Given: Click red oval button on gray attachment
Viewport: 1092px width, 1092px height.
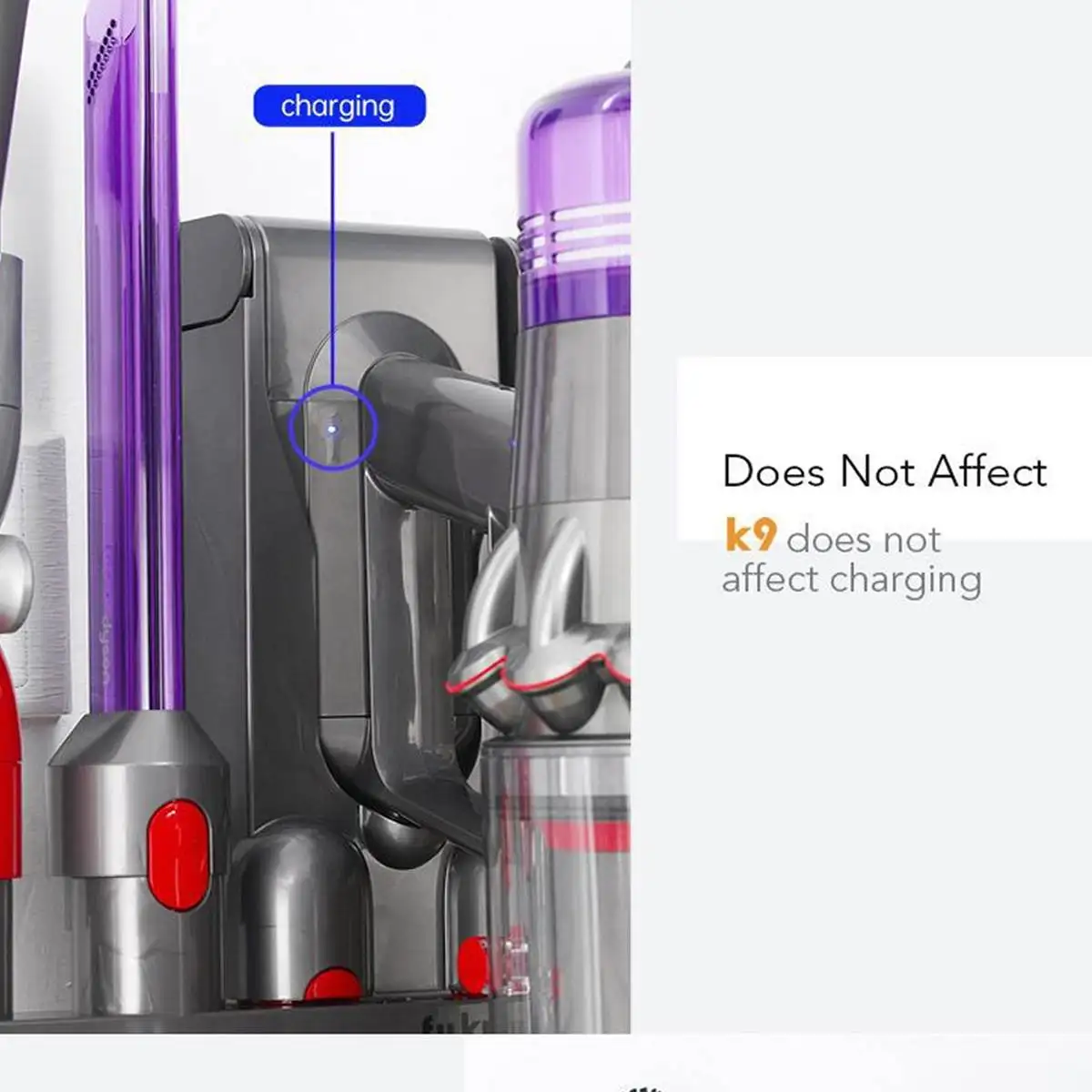Looking at the screenshot, I should (x=178, y=854).
